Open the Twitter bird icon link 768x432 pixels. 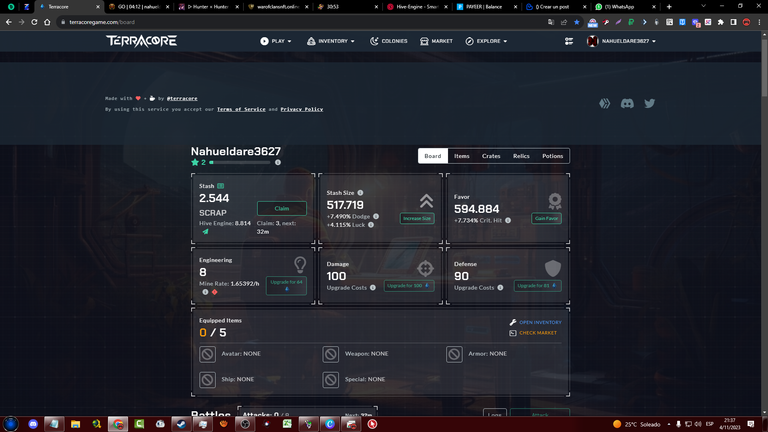coord(649,103)
